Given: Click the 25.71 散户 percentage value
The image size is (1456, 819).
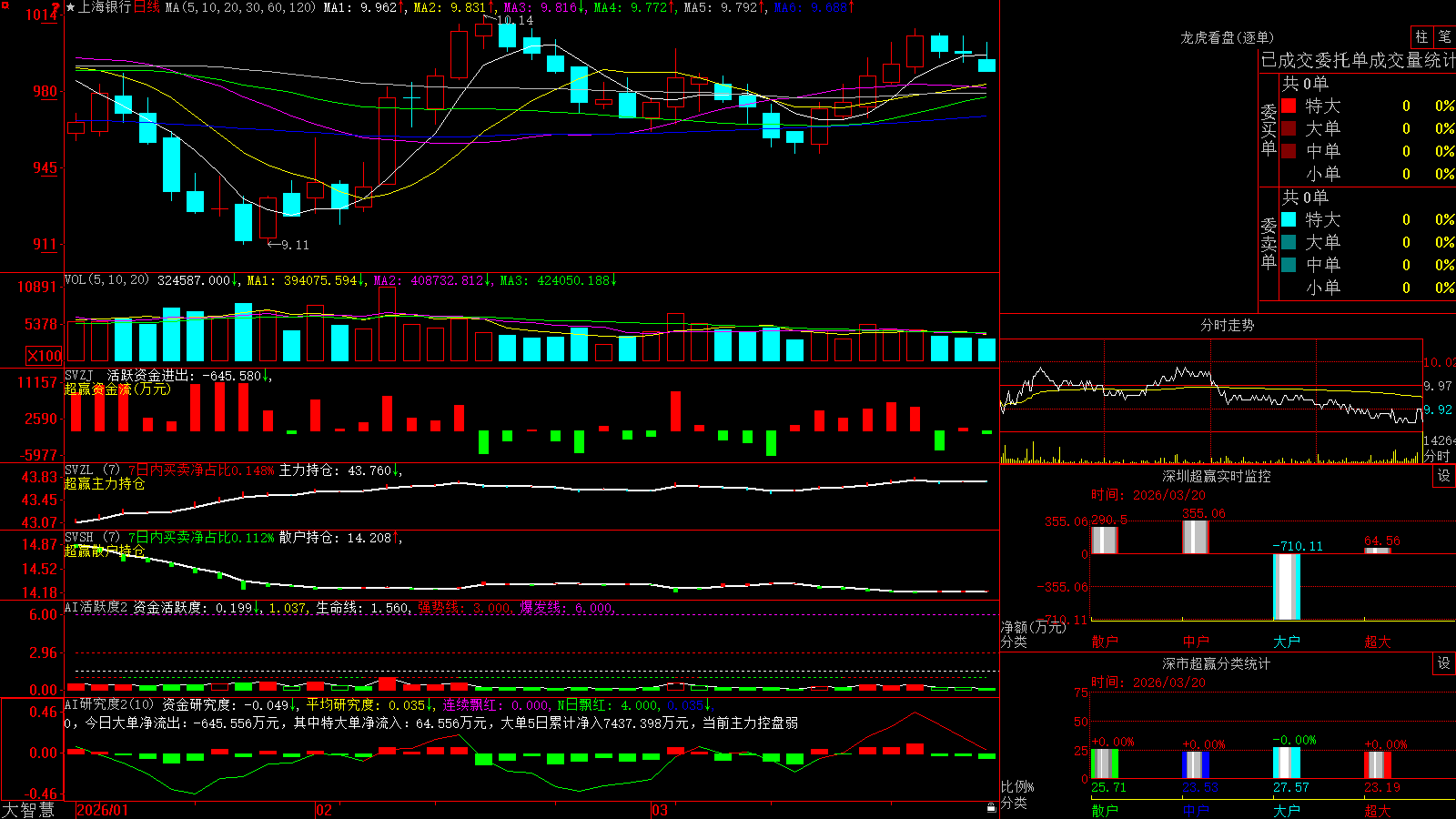Looking at the screenshot, I should (x=1108, y=787).
